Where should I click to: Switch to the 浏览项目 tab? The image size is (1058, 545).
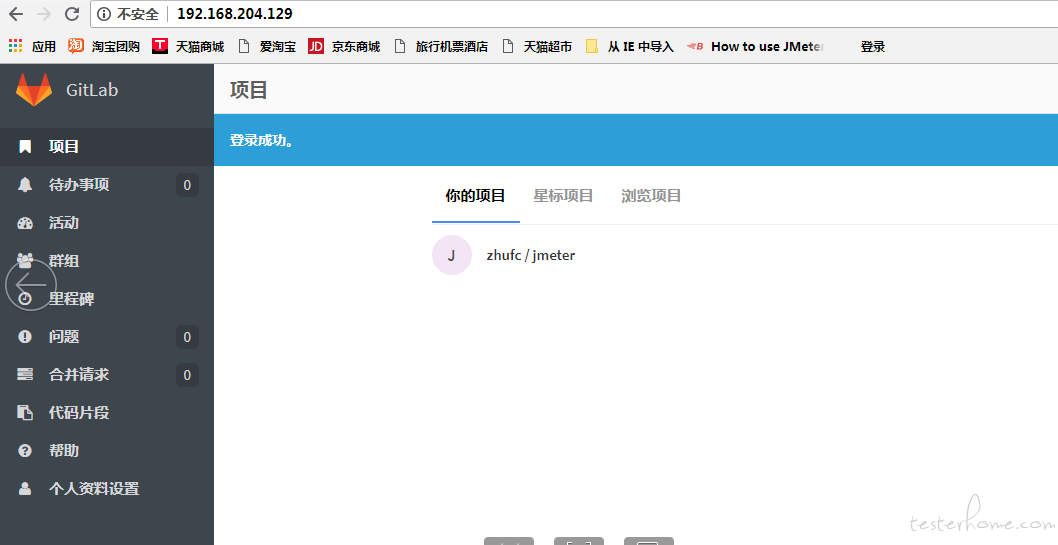click(651, 196)
